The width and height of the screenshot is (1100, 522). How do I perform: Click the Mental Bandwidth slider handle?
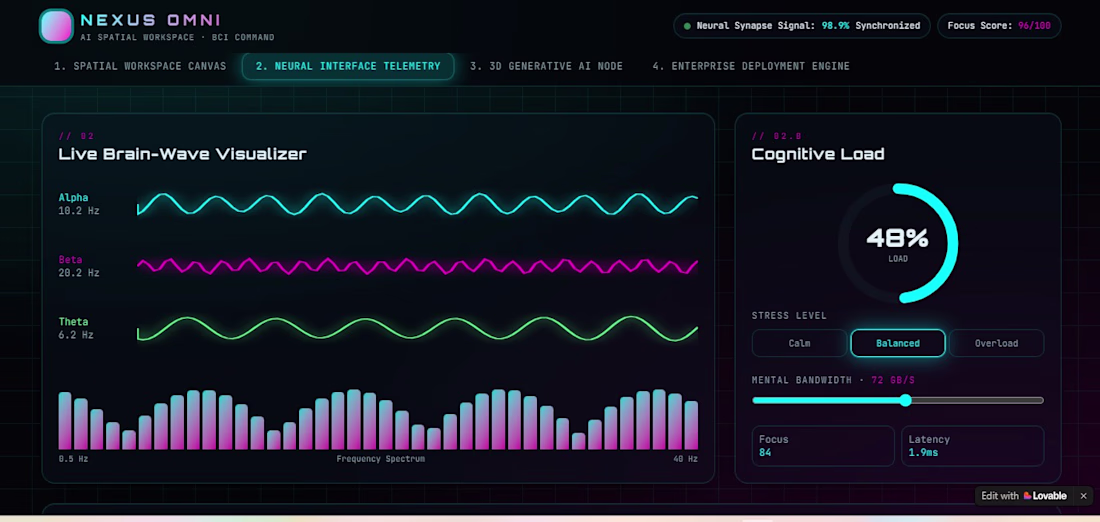(906, 400)
